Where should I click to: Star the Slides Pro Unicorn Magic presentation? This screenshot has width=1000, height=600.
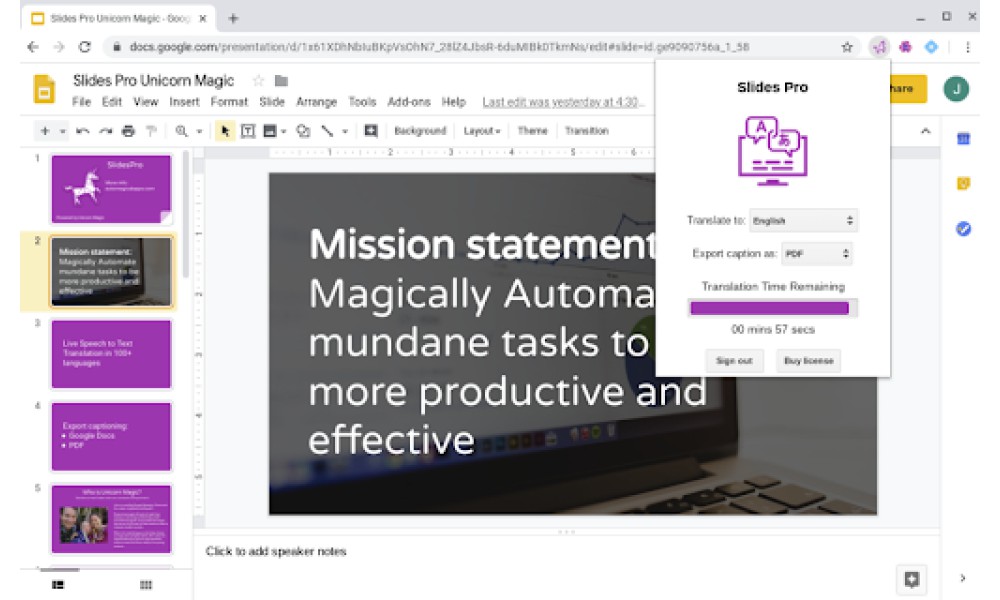[x=258, y=81]
